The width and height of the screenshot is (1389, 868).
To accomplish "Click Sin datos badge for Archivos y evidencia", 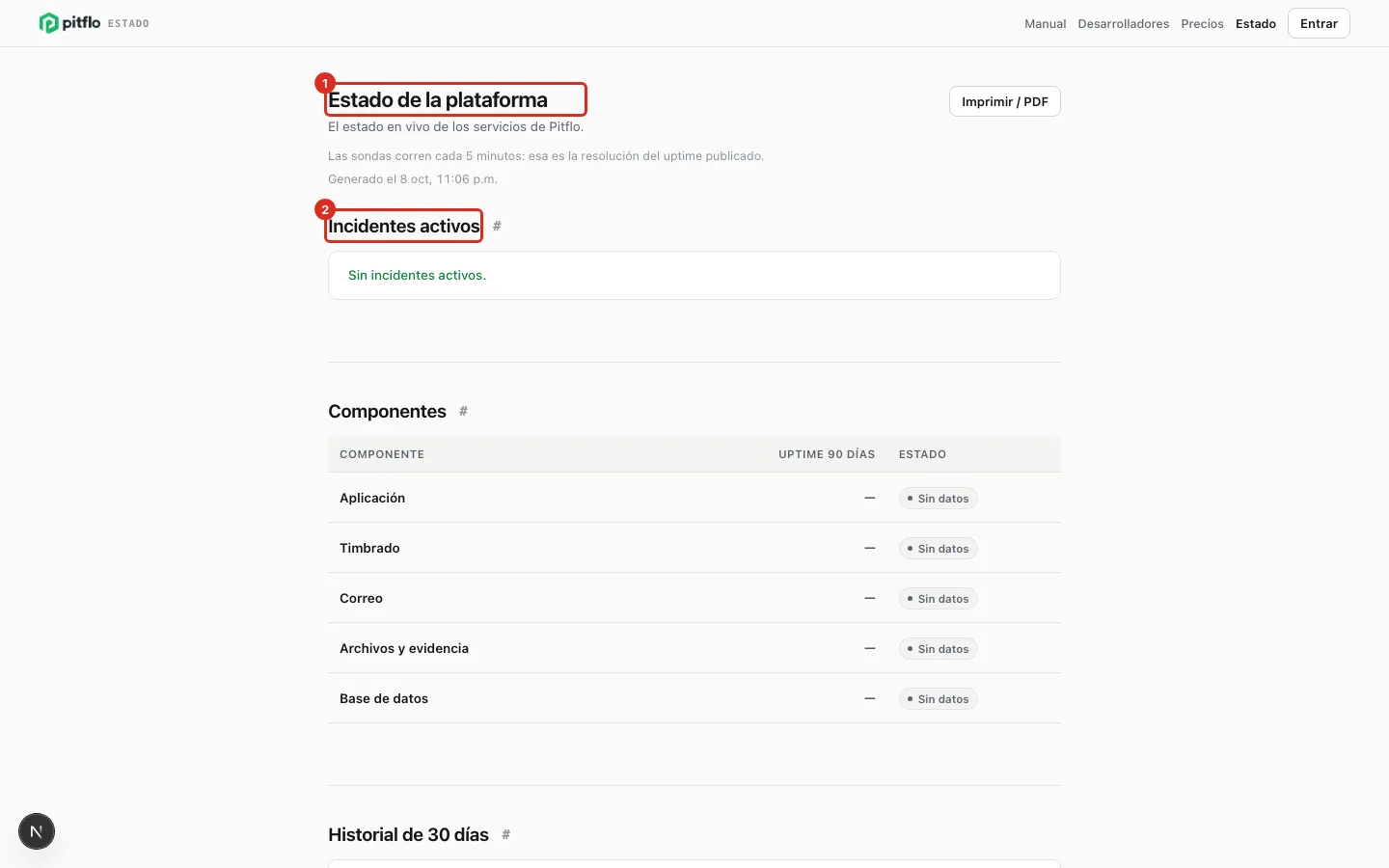I will point(938,649).
